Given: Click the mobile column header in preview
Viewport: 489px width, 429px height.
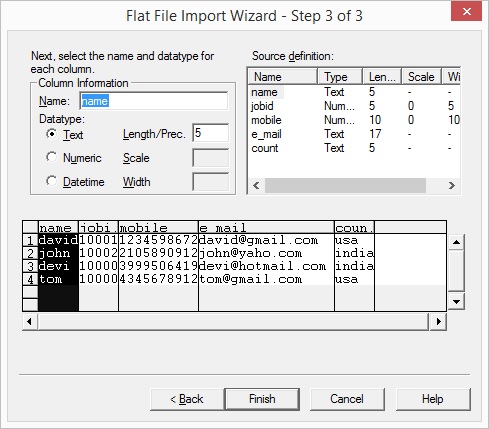Looking at the screenshot, I should (158, 228).
